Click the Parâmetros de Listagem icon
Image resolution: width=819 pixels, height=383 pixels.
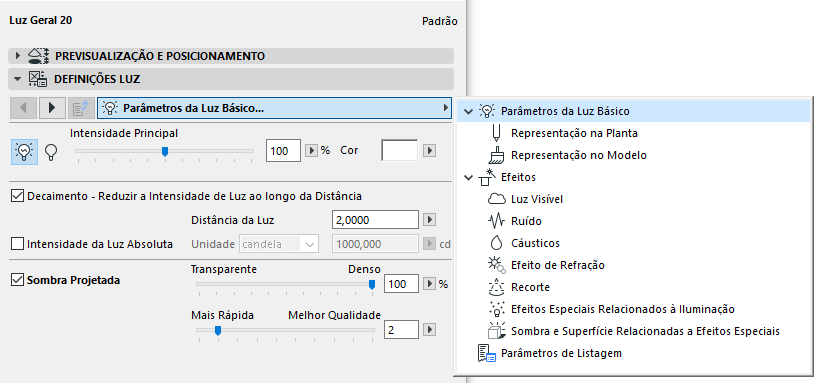click(x=486, y=353)
